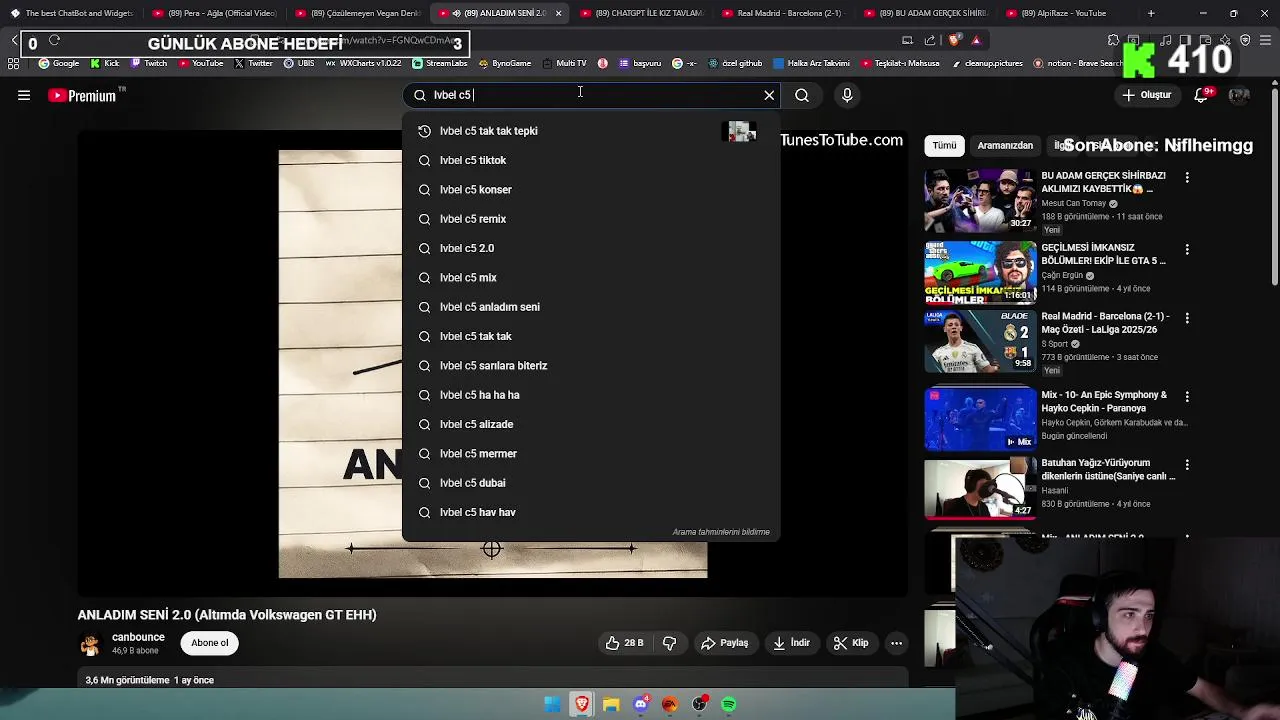Open a new browser tab with plus

point(1151,13)
